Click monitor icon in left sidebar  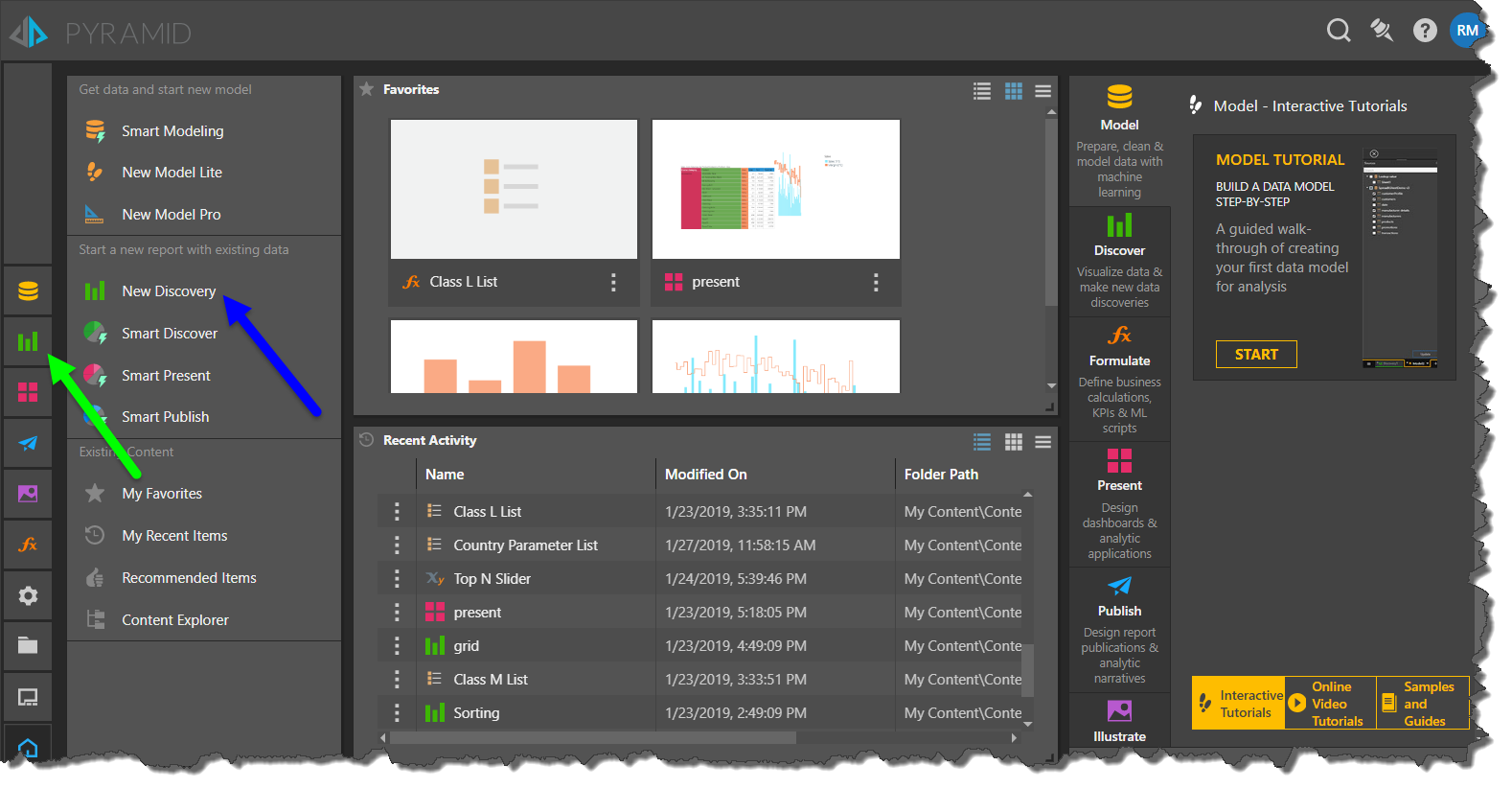(x=28, y=697)
